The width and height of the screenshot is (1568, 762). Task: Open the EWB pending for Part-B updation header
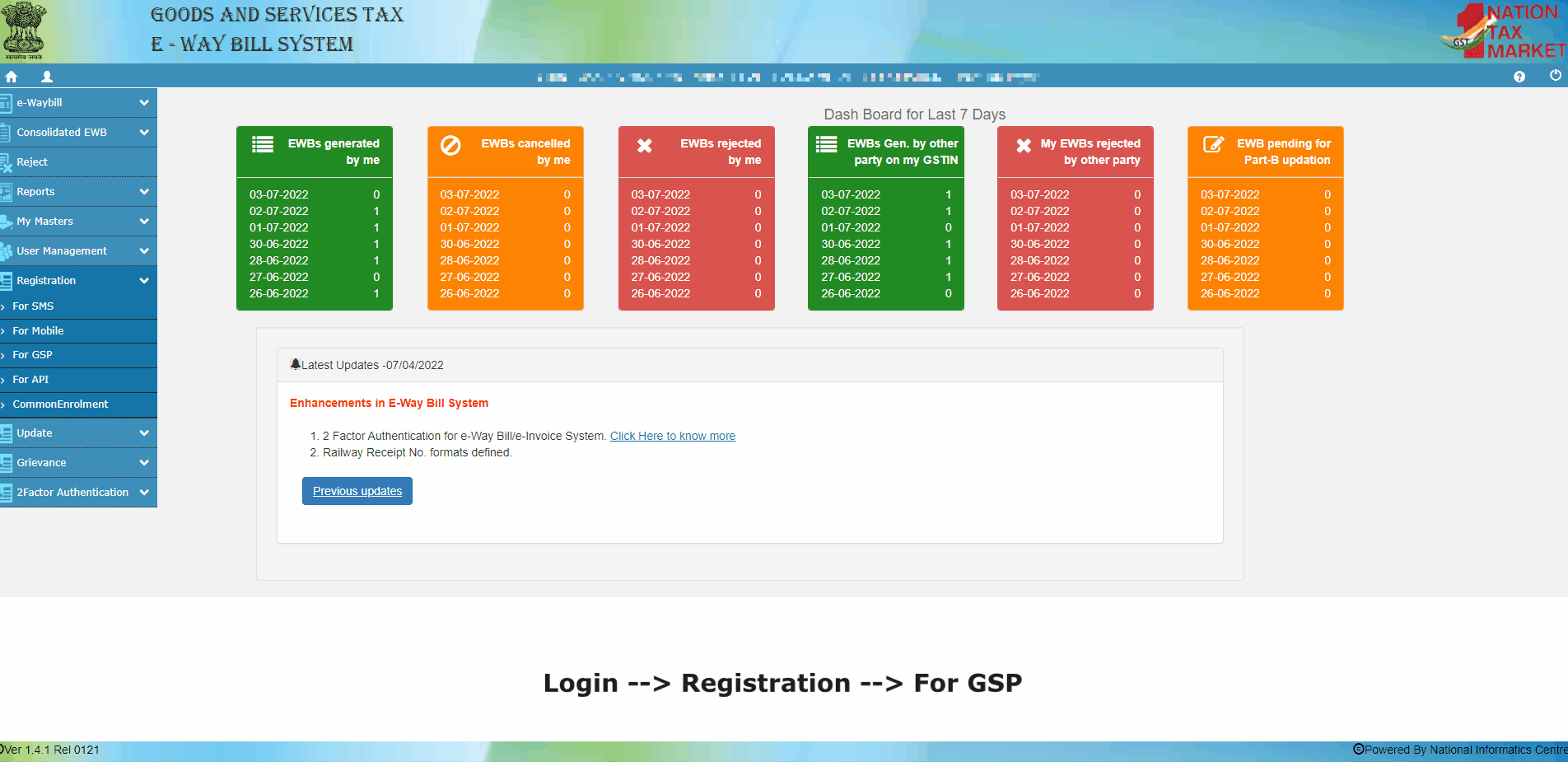[x=1266, y=152]
